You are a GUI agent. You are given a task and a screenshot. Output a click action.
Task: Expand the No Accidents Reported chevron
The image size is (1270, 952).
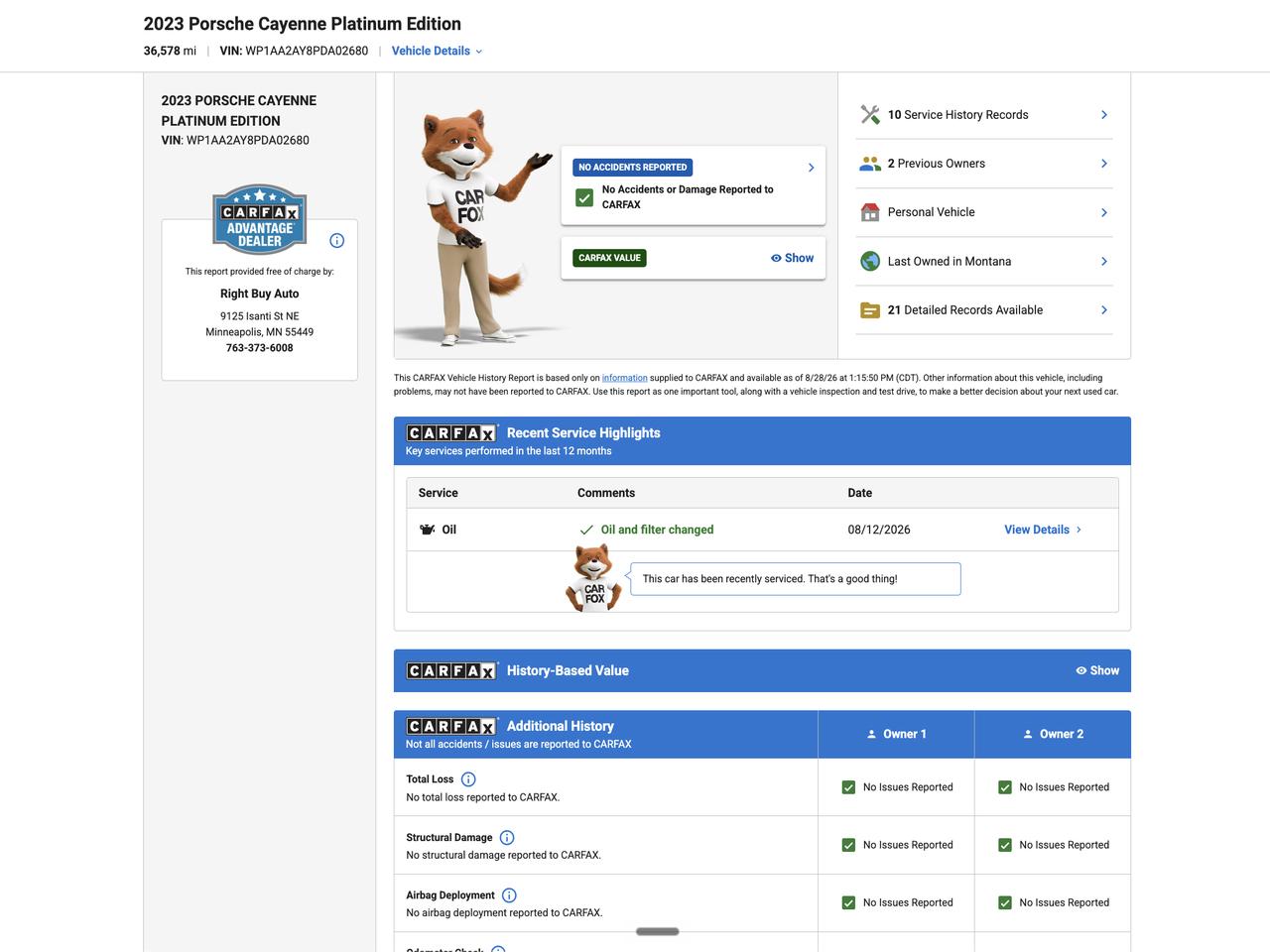coord(811,168)
